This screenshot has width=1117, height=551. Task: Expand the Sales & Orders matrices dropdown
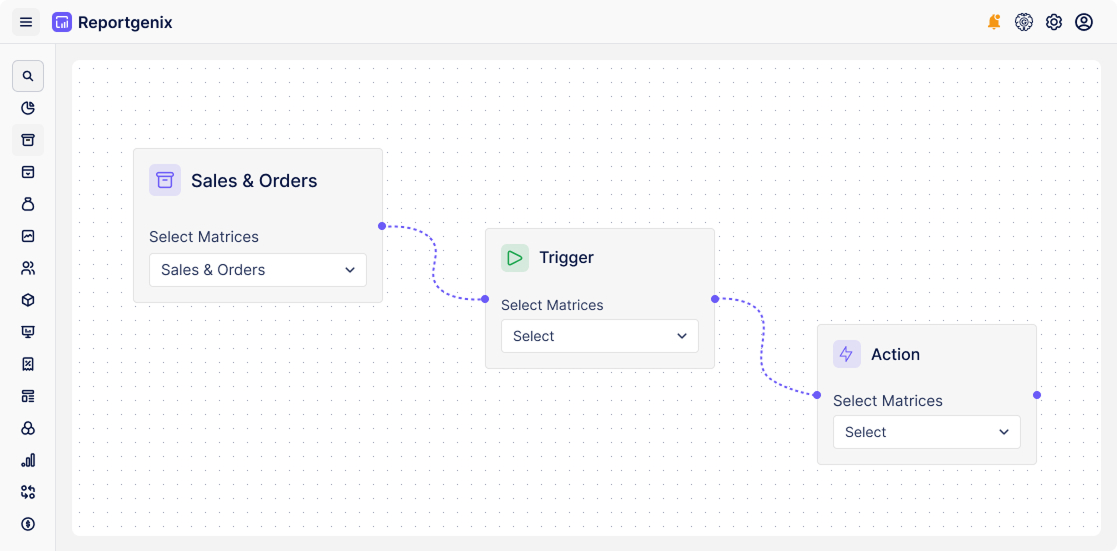click(258, 270)
